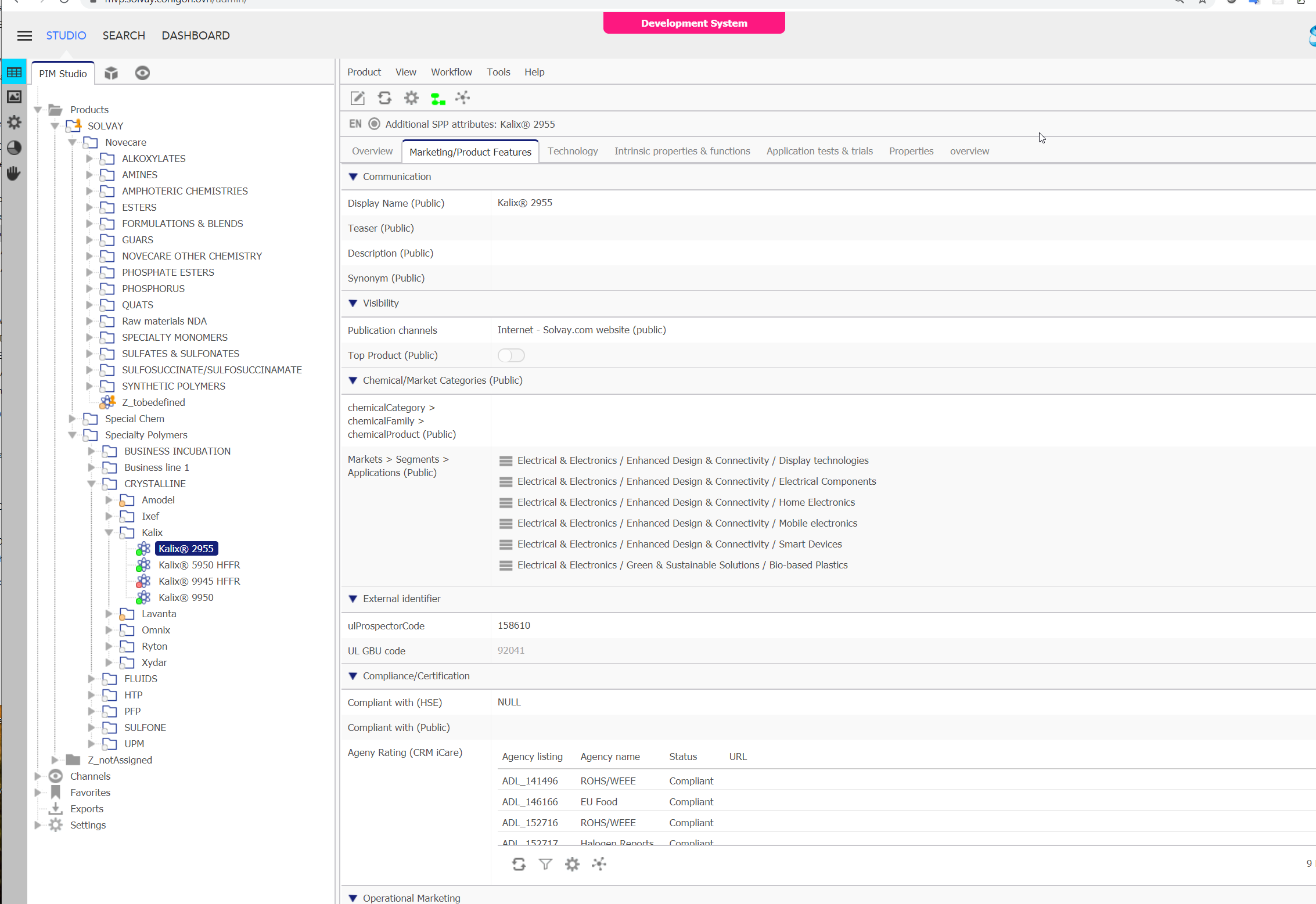
Task: Collapse the External identifier section
Action: (353, 599)
